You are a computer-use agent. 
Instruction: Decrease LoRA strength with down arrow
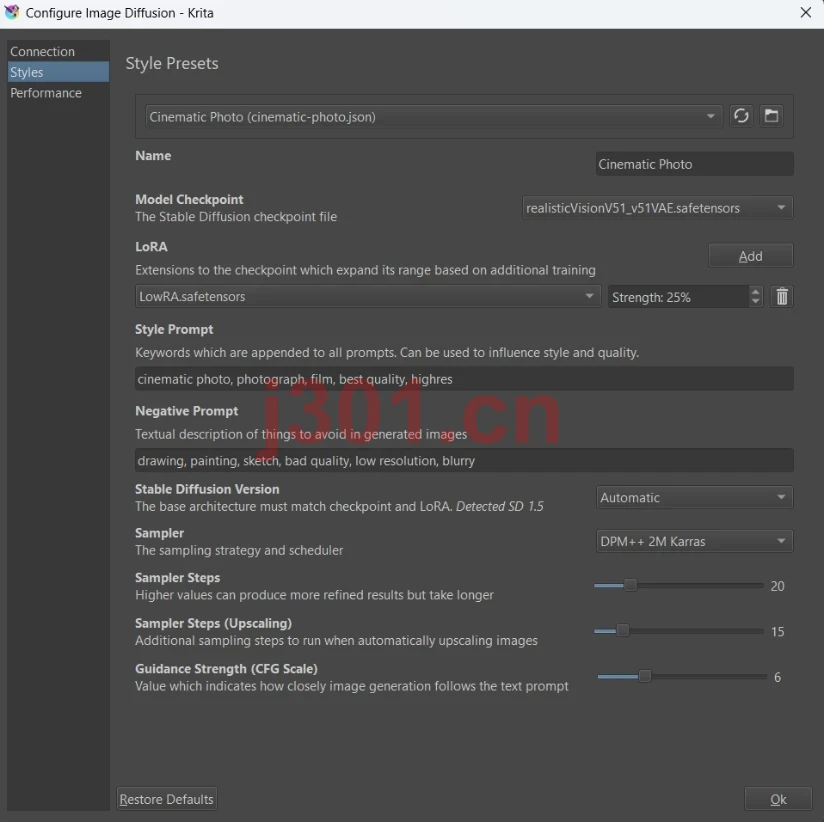click(755, 302)
